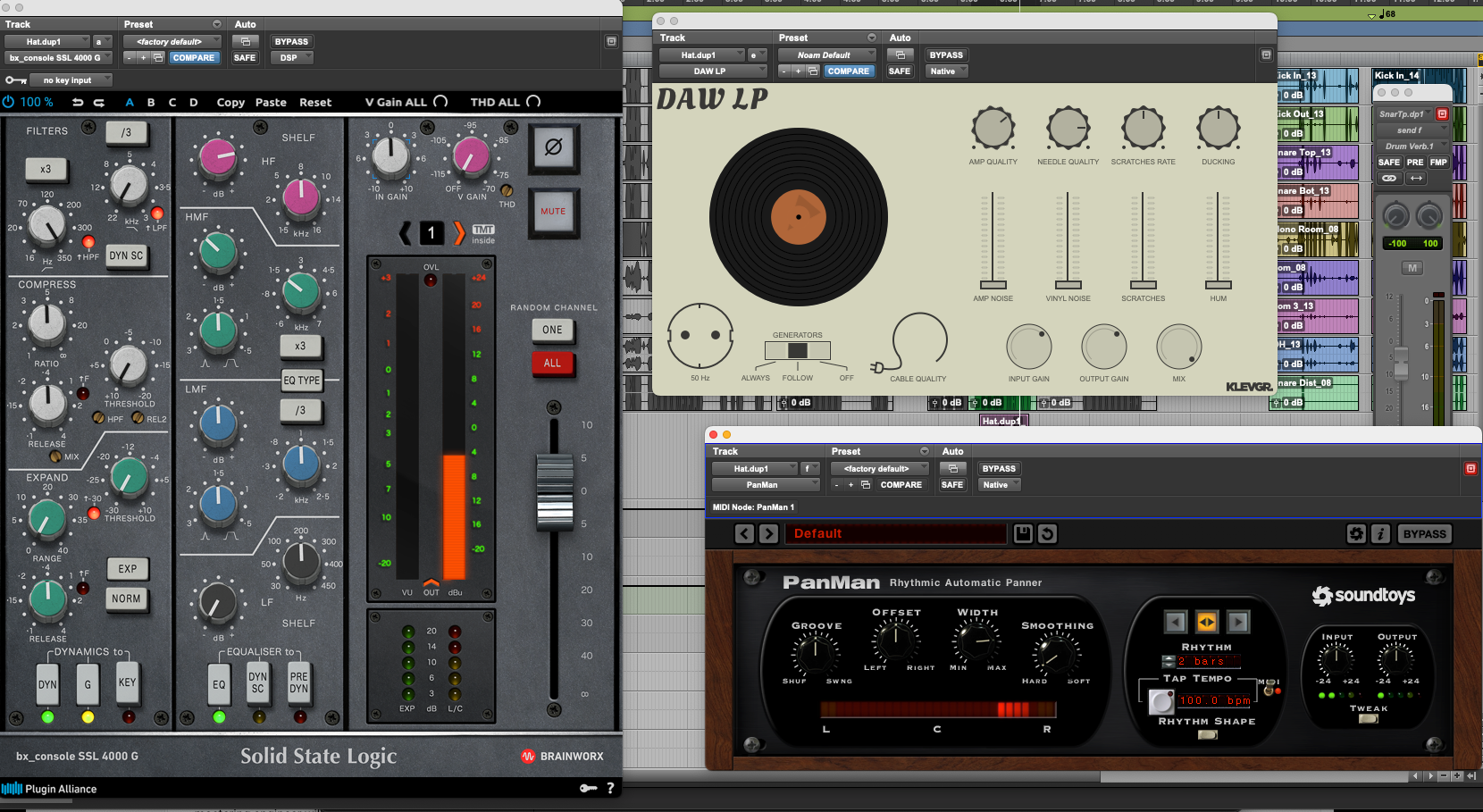1483x812 pixels.
Task: Invert phase with the Ø button
Action: [x=554, y=150]
